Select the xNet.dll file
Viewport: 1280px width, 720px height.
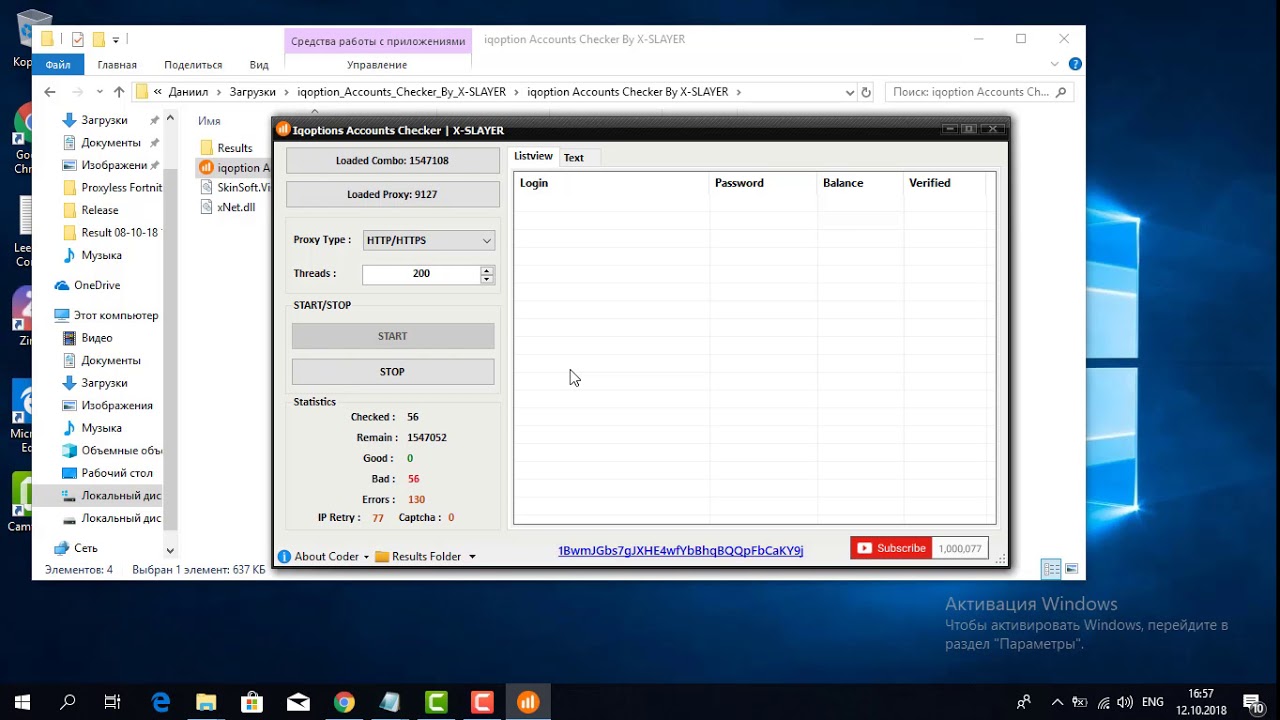[236, 208]
